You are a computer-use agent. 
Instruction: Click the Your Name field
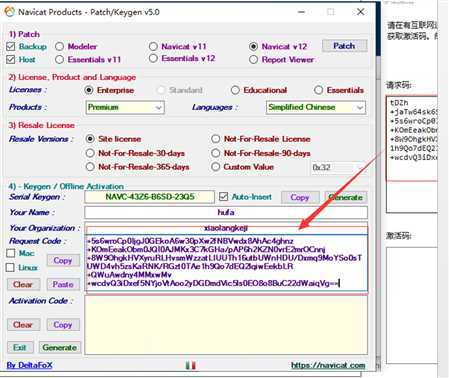tap(226, 212)
